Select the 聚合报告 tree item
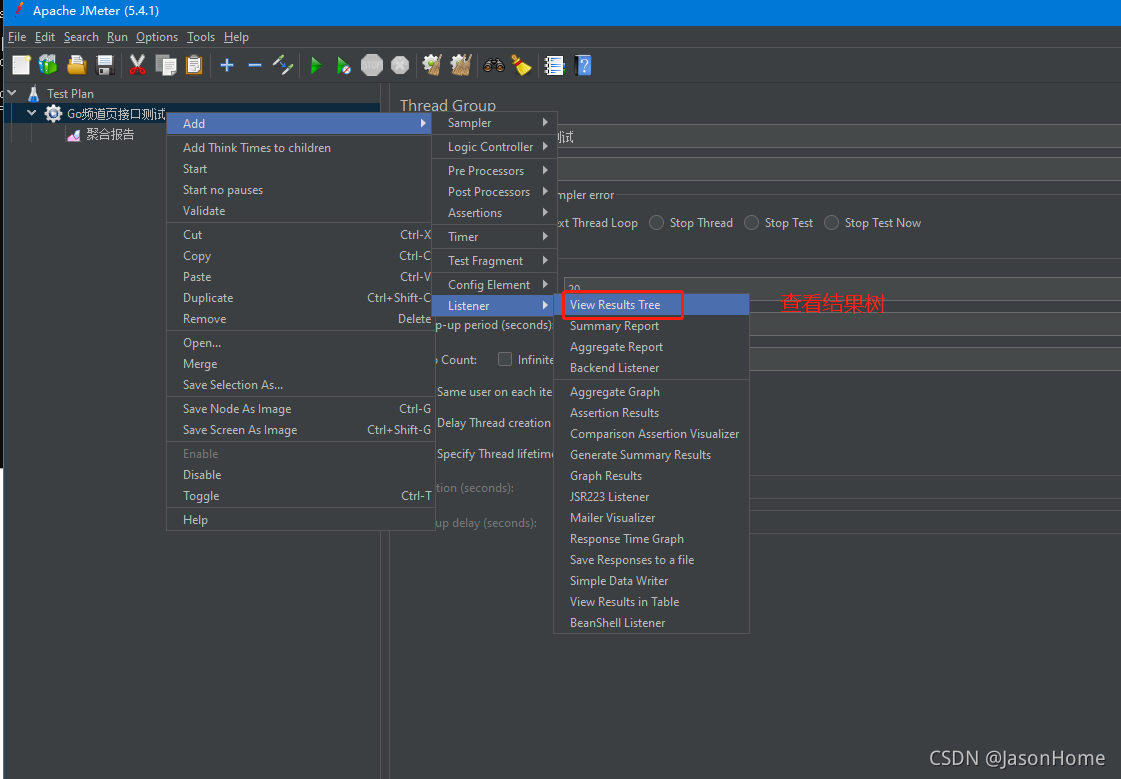This screenshot has height=779, width=1121. pos(110,134)
